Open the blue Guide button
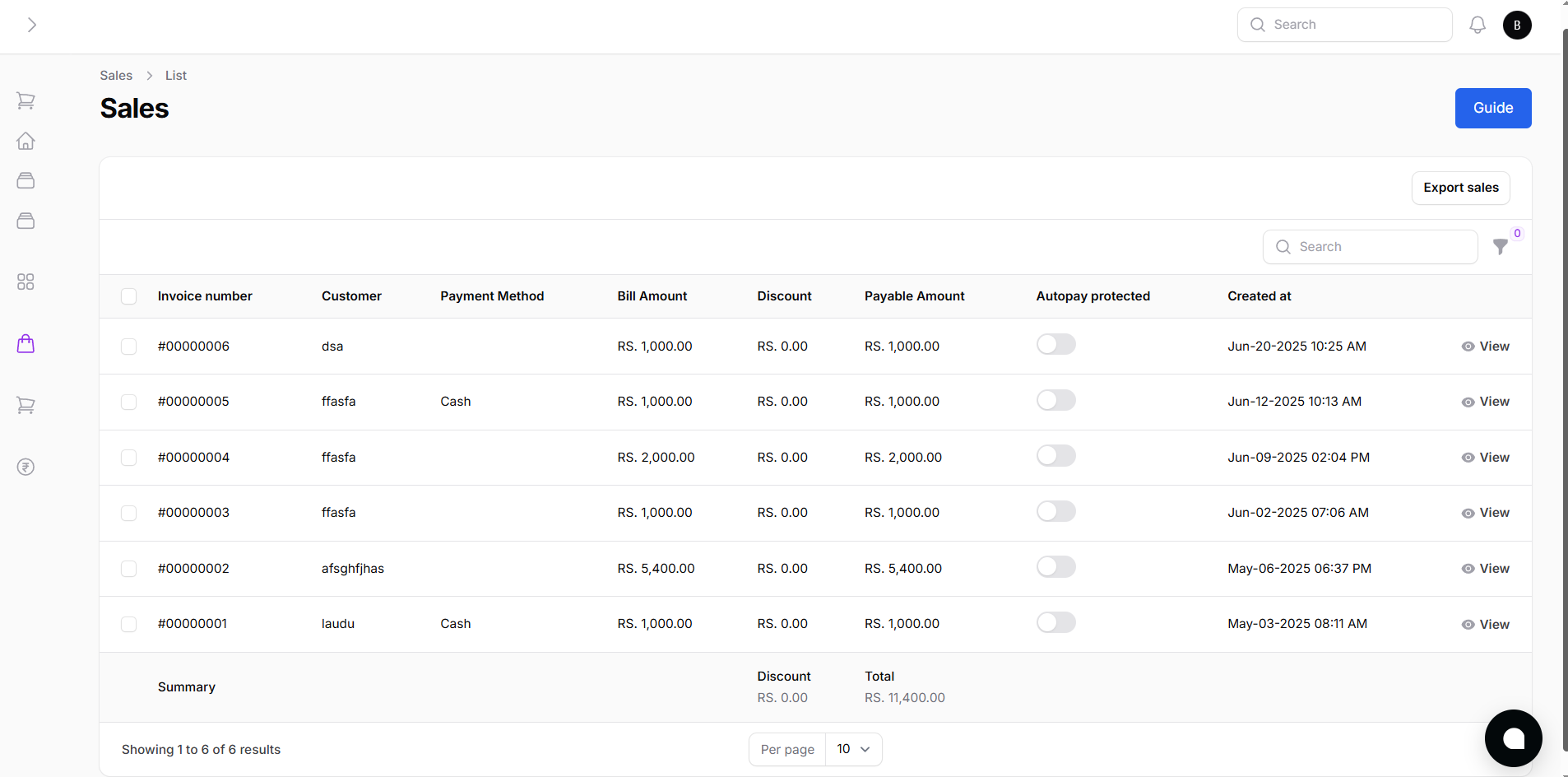Screen dimensions: 1568x777 (x=1493, y=108)
